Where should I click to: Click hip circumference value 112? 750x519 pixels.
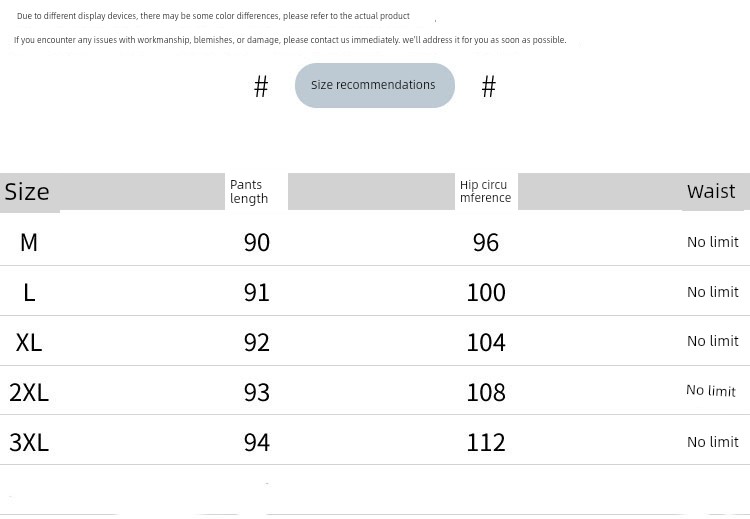(x=486, y=442)
